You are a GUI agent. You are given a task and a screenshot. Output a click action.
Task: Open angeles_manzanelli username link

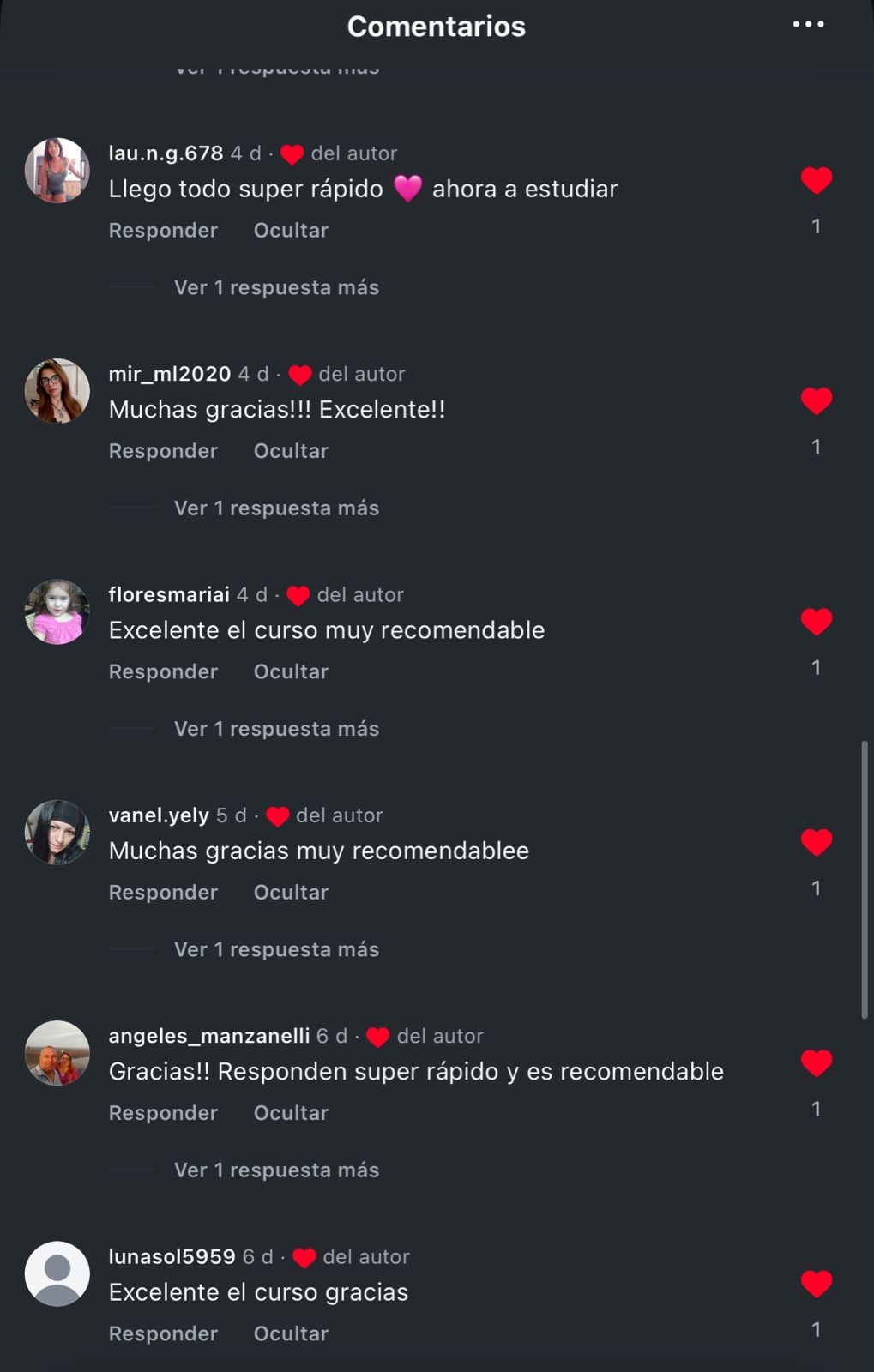209,1036
